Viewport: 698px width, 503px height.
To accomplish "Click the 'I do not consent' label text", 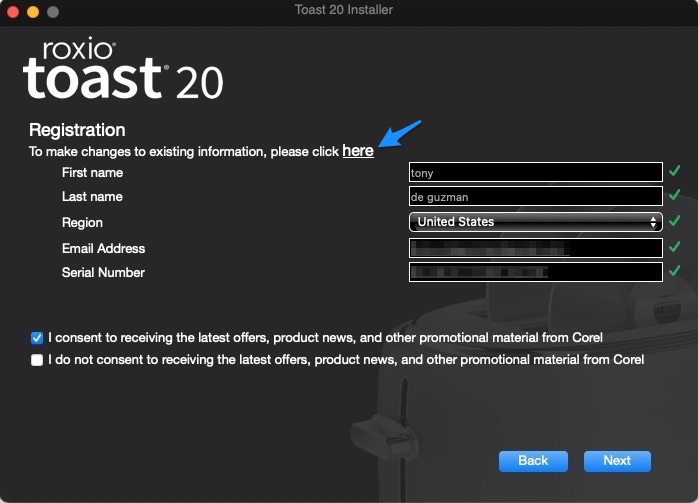I will [x=346, y=360].
